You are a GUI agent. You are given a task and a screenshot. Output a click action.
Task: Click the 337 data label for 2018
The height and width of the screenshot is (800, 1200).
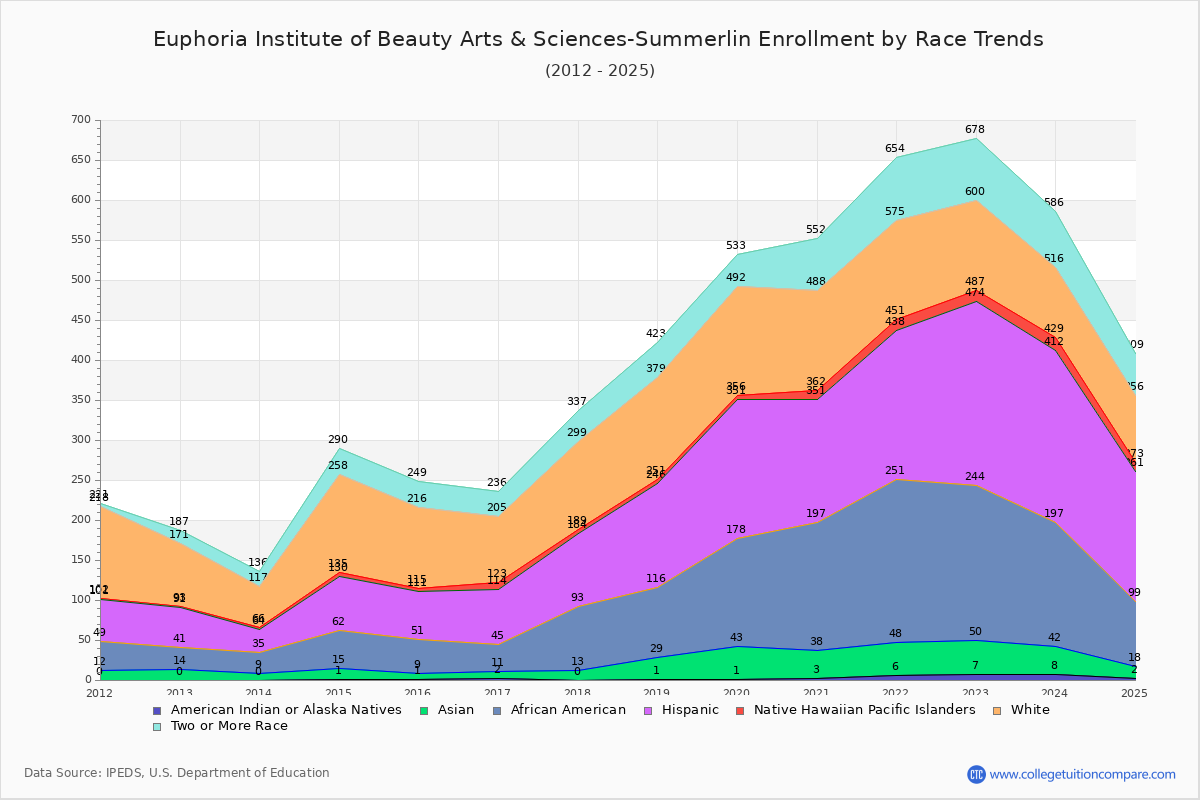tap(577, 402)
